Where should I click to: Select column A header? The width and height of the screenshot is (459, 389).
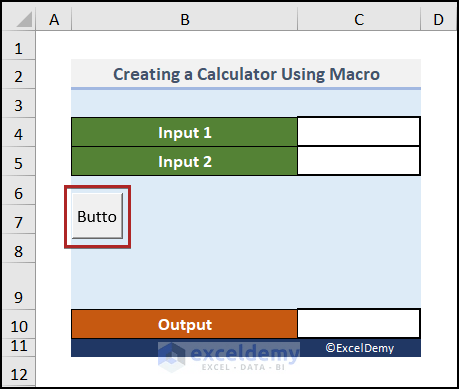pyautogui.click(x=54, y=19)
